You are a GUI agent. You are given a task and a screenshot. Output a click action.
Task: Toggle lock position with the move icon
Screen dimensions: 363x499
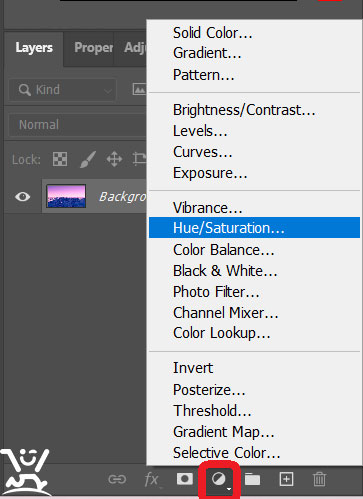point(114,159)
